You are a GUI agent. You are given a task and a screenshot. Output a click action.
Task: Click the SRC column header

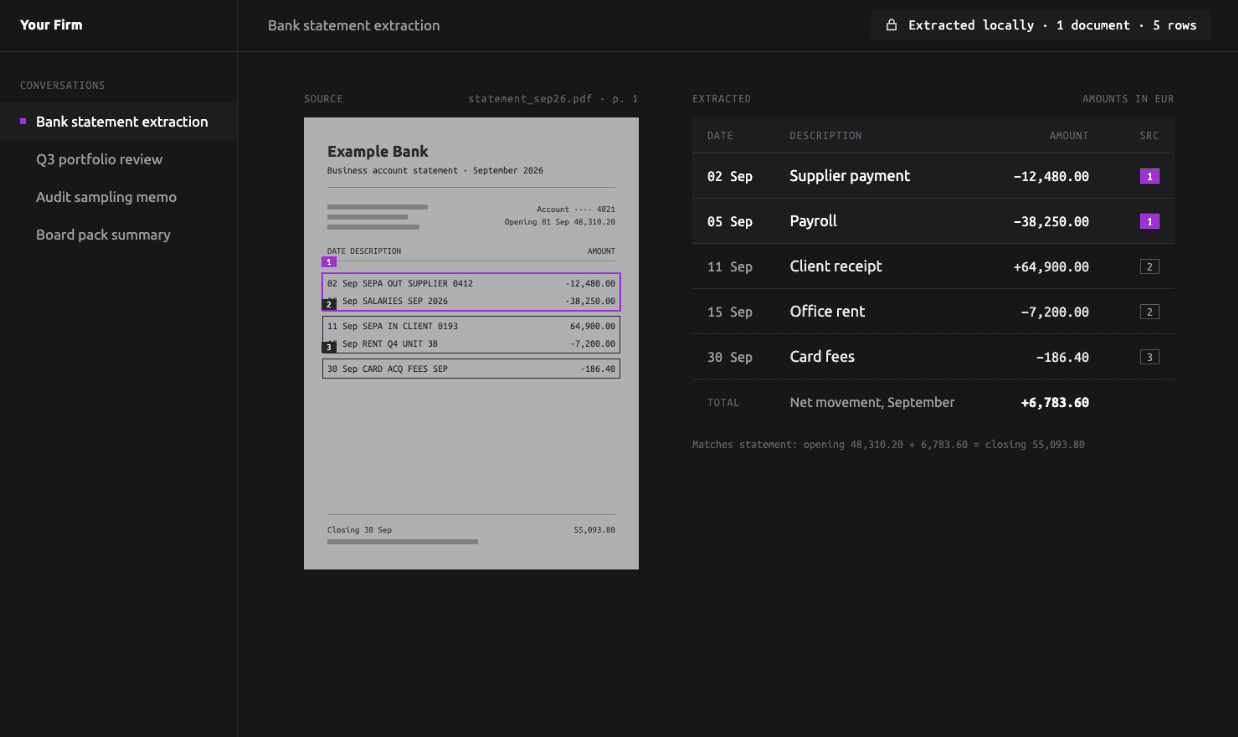(x=1149, y=136)
